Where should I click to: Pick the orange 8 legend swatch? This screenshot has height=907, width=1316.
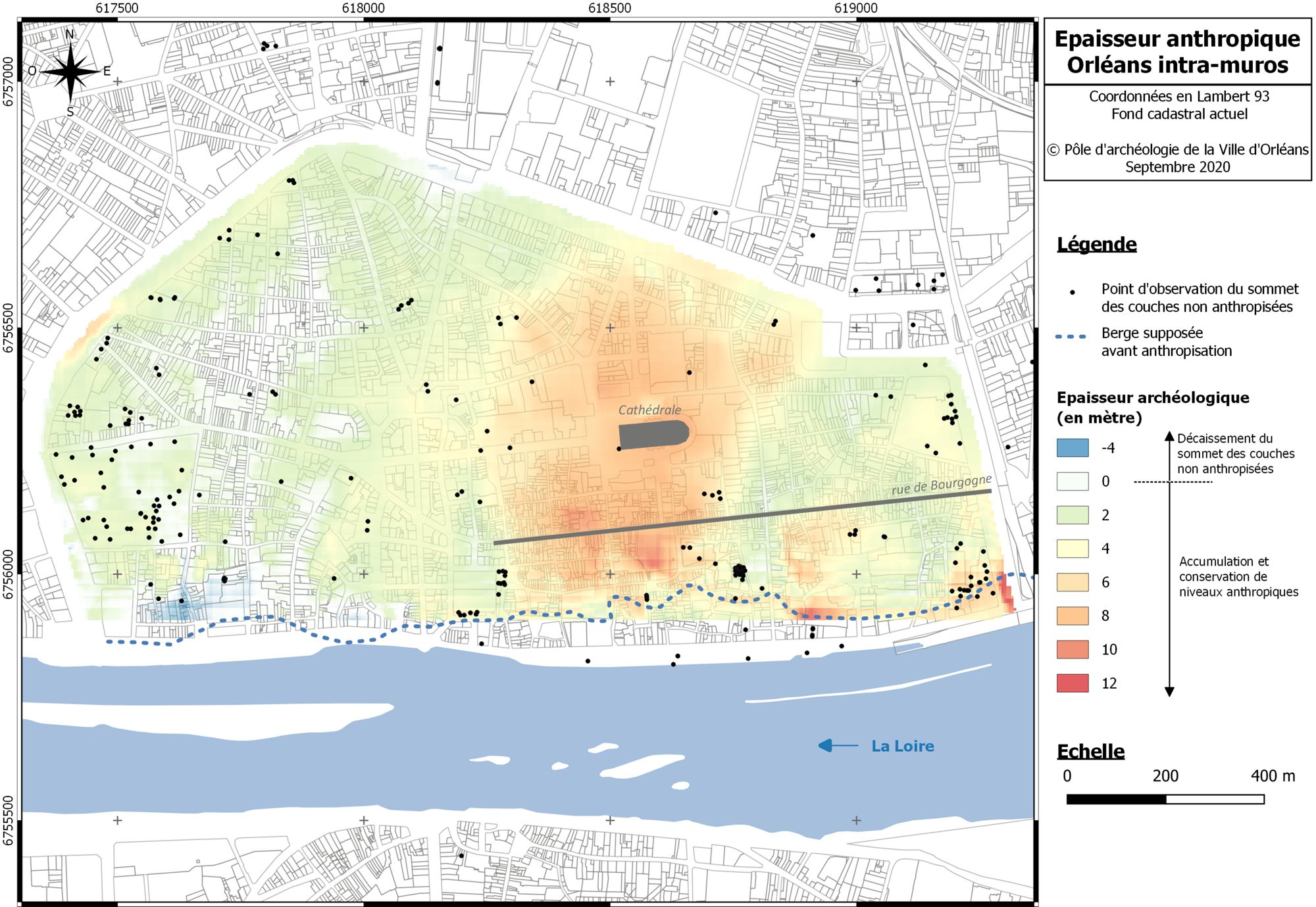tap(1073, 616)
